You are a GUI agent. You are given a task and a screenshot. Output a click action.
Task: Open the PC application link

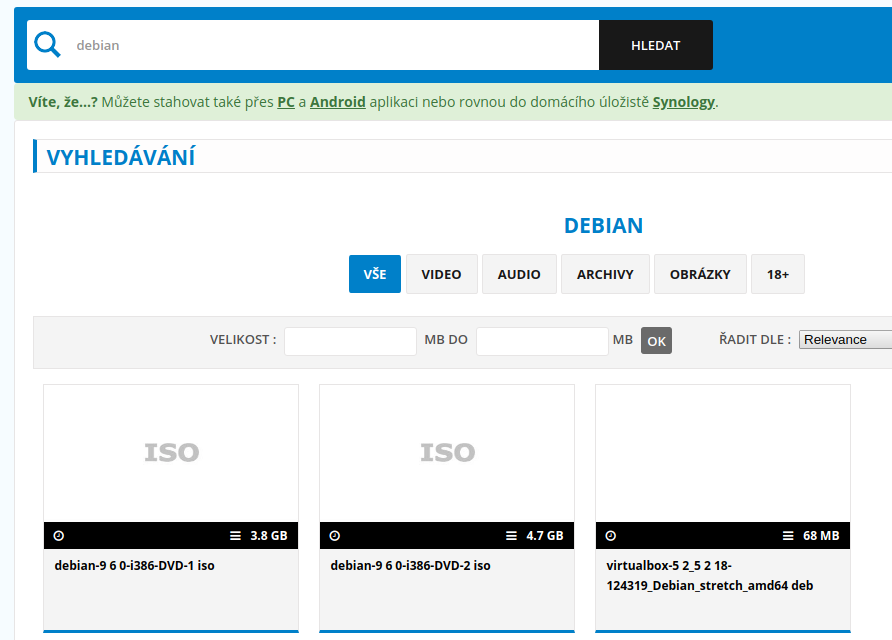pos(286,102)
